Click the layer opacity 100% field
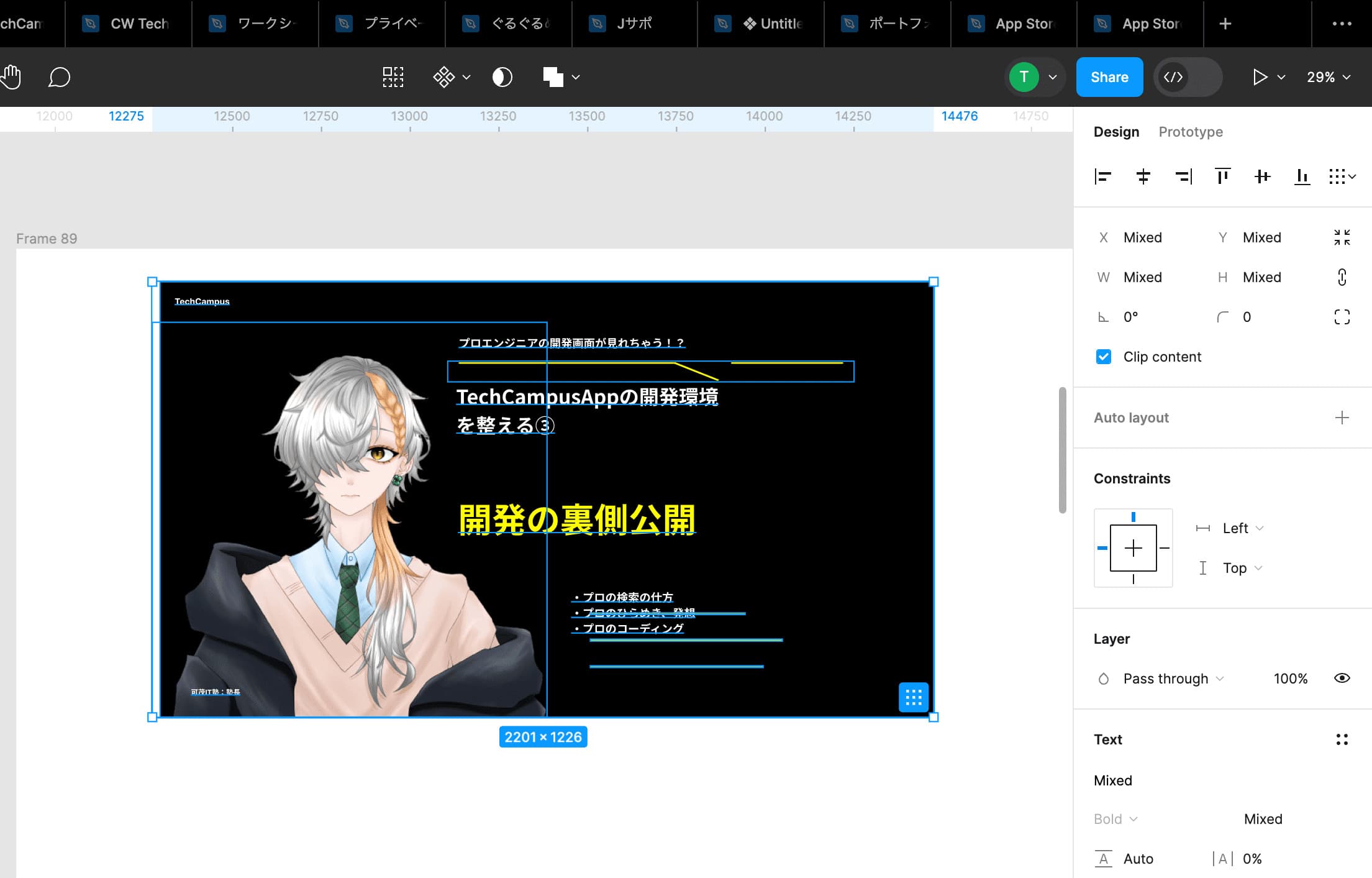Image resolution: width=1372 pixels, height=878 pixels. pos(1290,679)
